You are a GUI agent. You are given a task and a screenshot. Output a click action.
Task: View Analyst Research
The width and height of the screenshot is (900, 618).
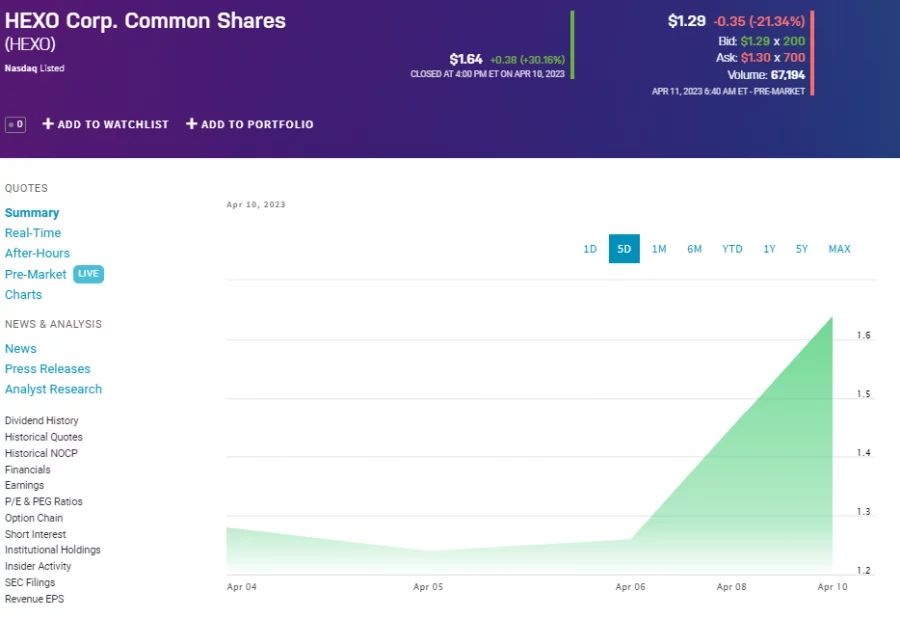coord(53,389)
